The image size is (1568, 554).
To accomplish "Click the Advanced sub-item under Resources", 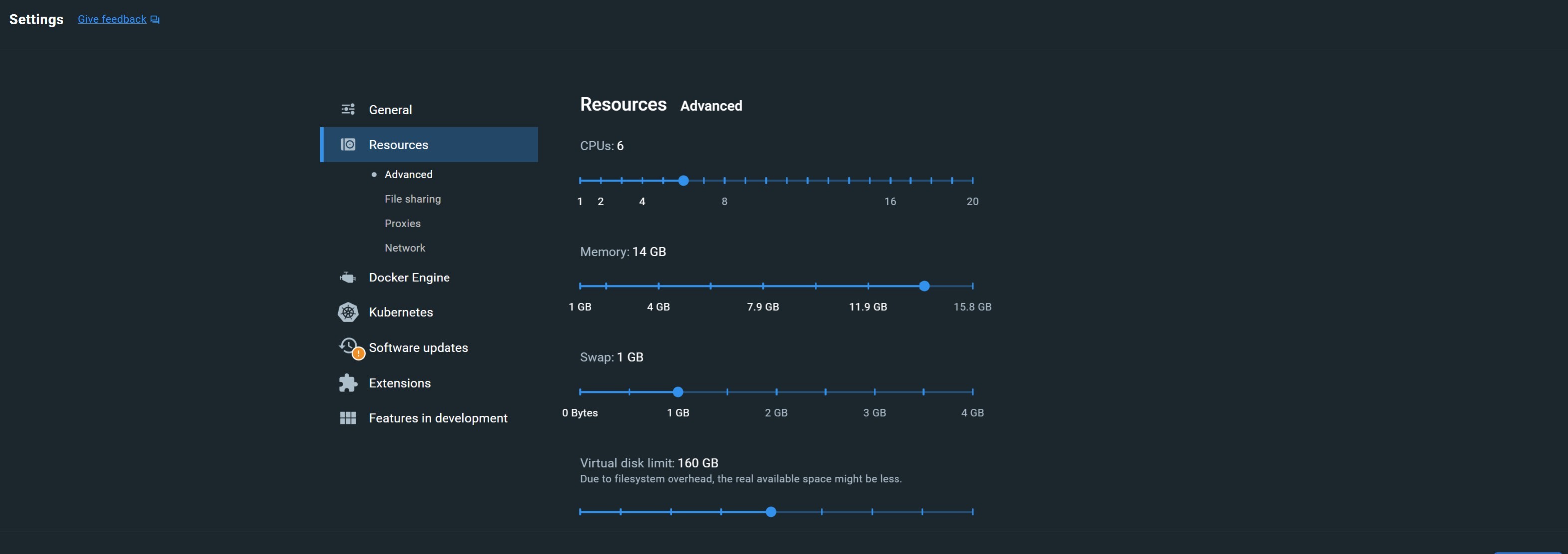I will [409, 174].
